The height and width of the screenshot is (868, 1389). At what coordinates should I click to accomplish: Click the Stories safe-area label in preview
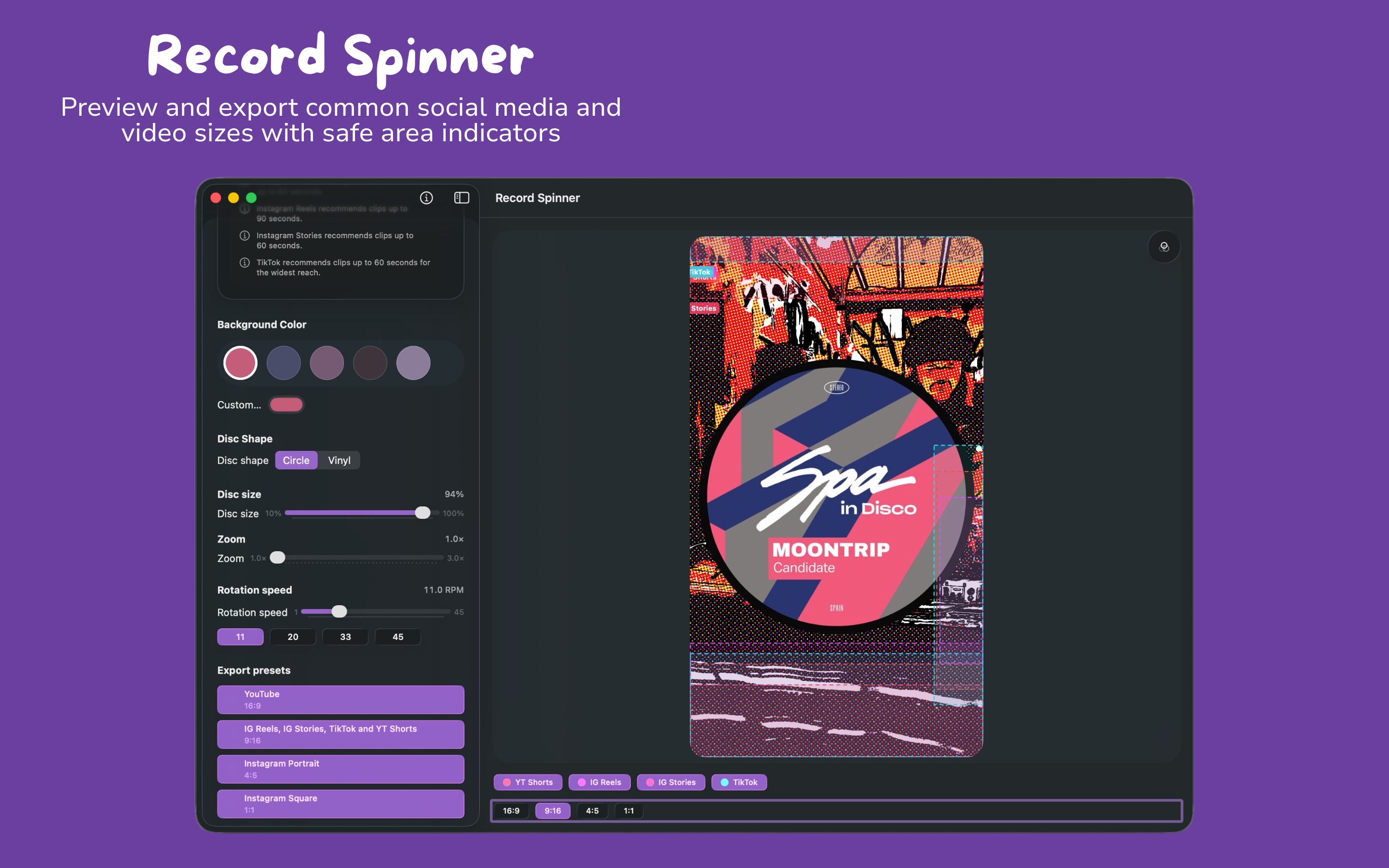click(x=704, y=308)
